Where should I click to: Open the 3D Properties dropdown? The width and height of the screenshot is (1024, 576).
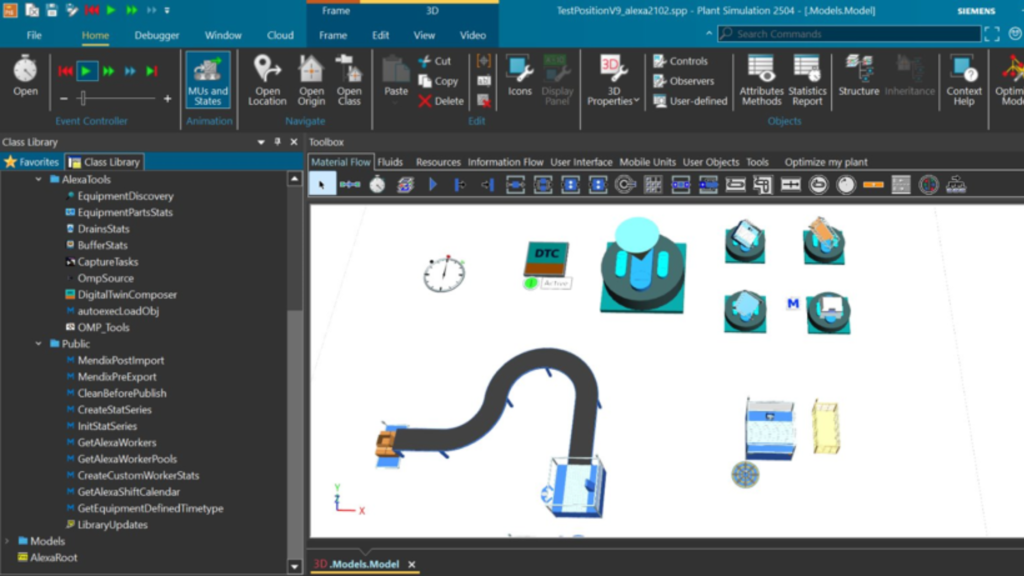click(613, 80)
